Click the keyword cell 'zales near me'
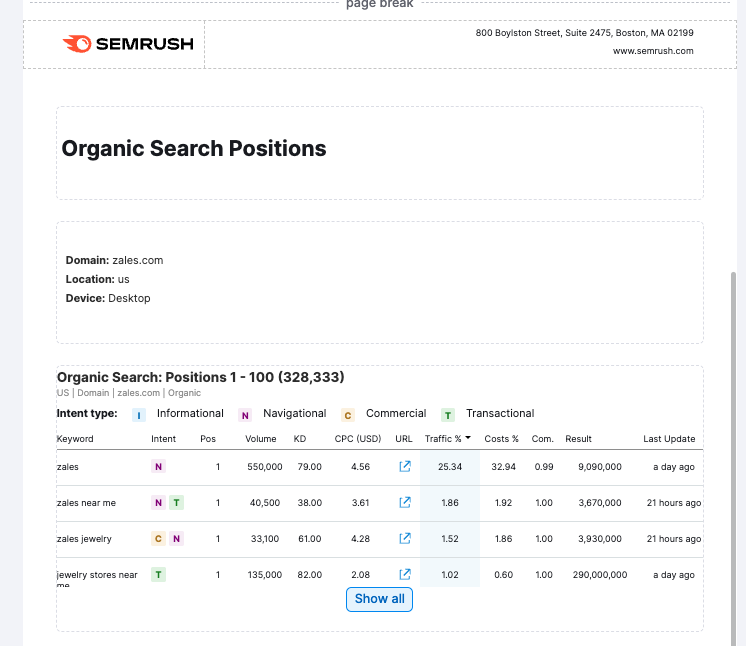The width and height of the screenshot is (746, 646). click(86, 503)
